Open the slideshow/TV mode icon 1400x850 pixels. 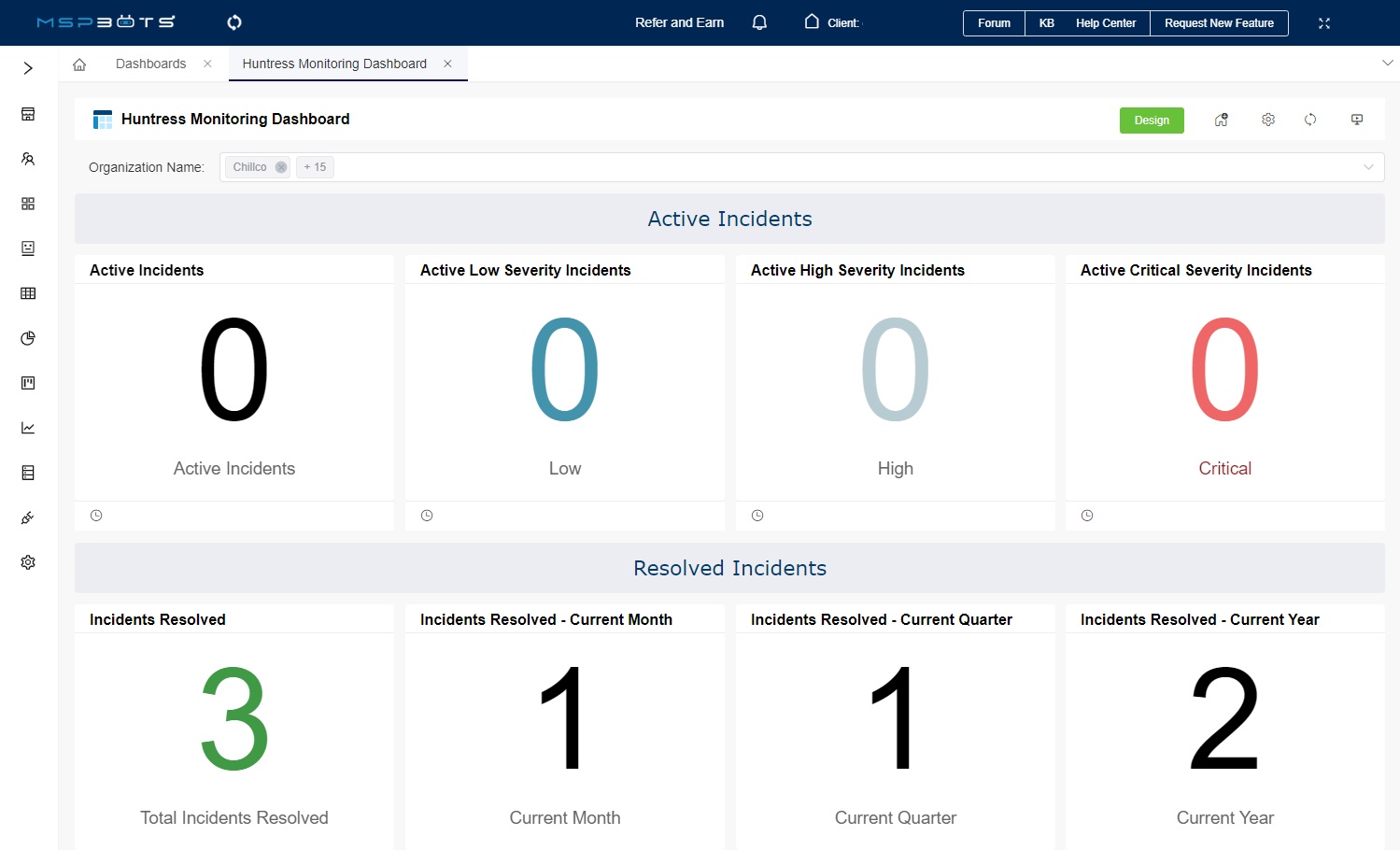click(1357, 120)
